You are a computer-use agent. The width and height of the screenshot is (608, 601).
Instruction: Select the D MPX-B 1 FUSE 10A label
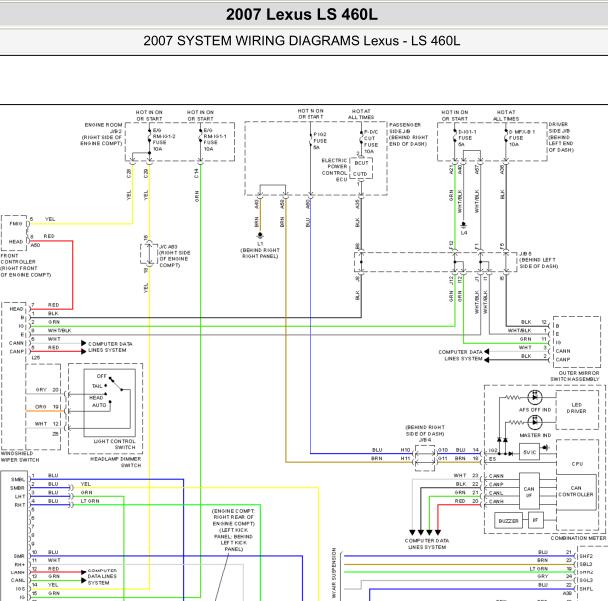click(522, 138)
